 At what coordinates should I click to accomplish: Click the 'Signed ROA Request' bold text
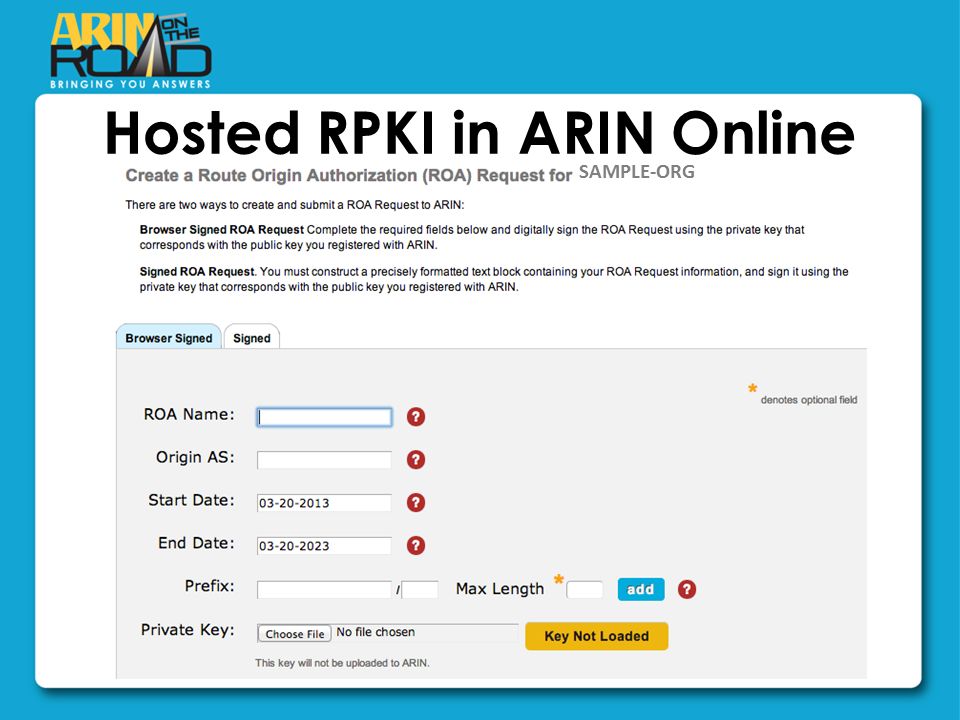[x=197, y=271]
